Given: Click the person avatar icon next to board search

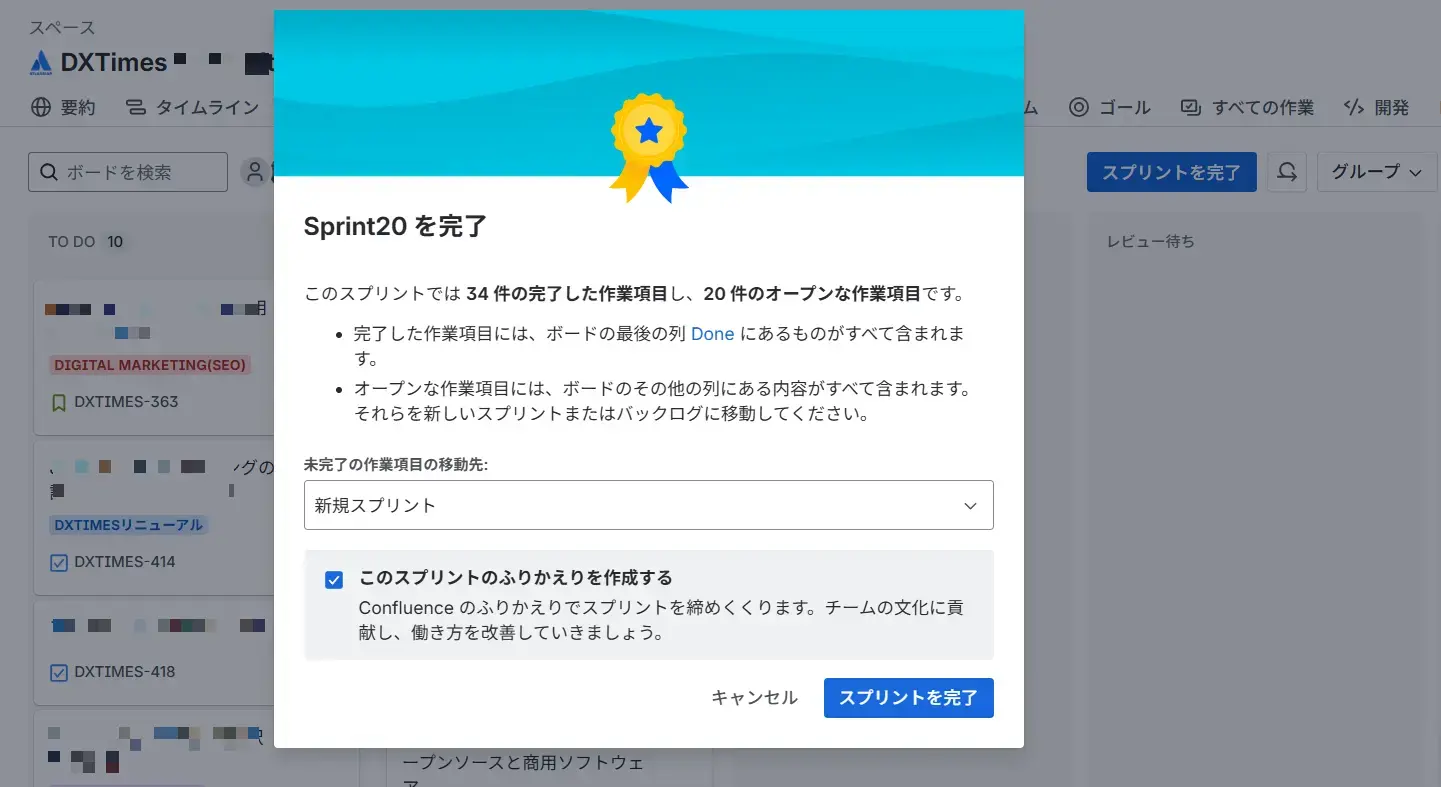Looking at the screenshot, I should coord(255,171).
